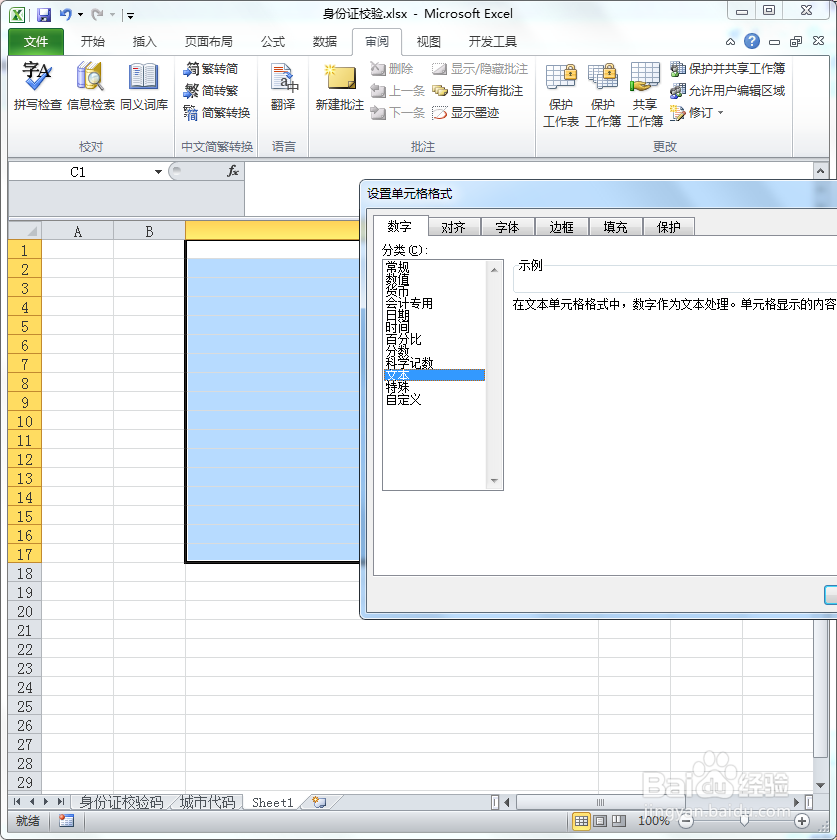Select row 20 header

(25, 611)
